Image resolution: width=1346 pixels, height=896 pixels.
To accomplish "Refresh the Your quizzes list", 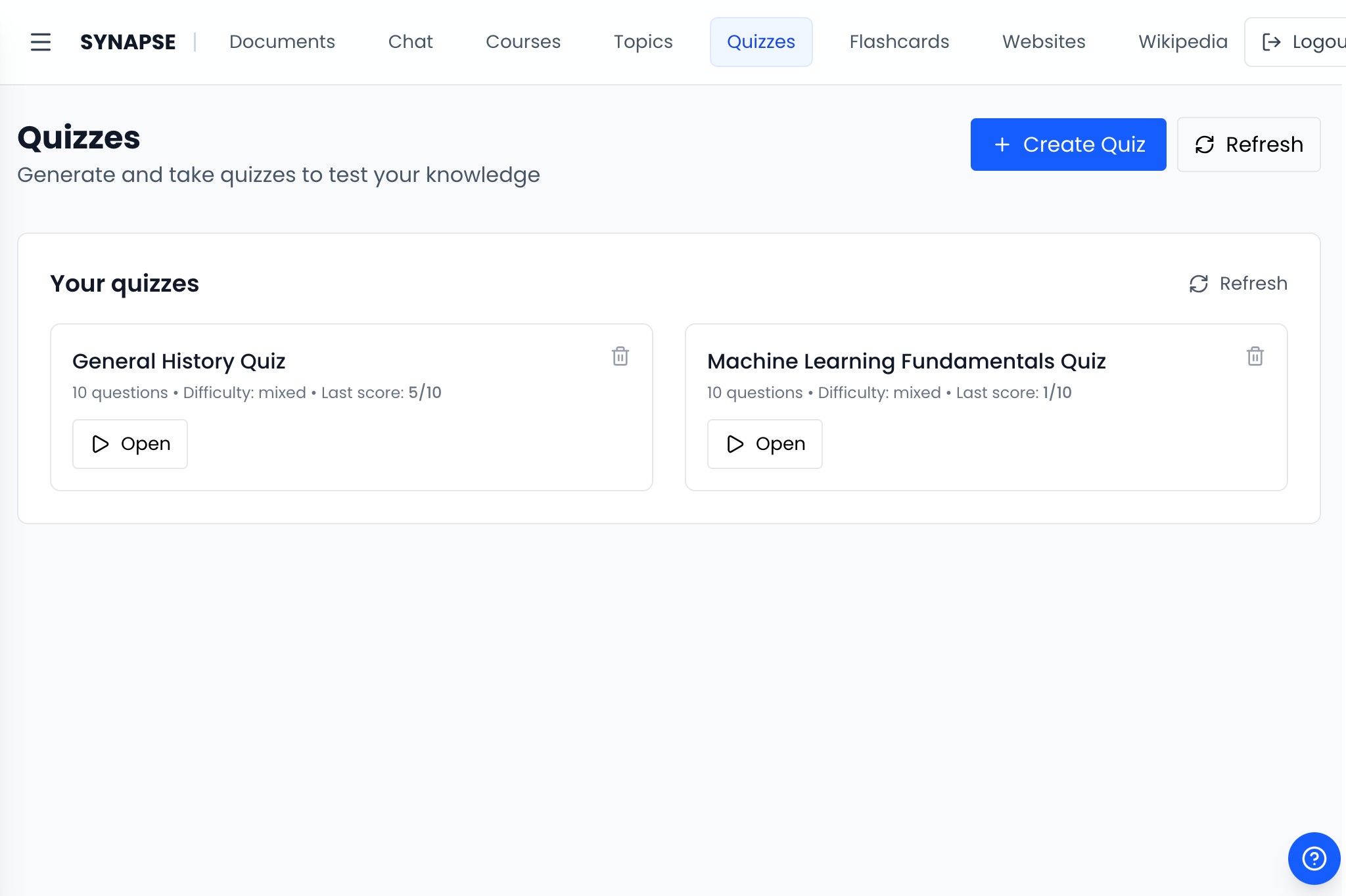I will click(x=1238, y=284).
